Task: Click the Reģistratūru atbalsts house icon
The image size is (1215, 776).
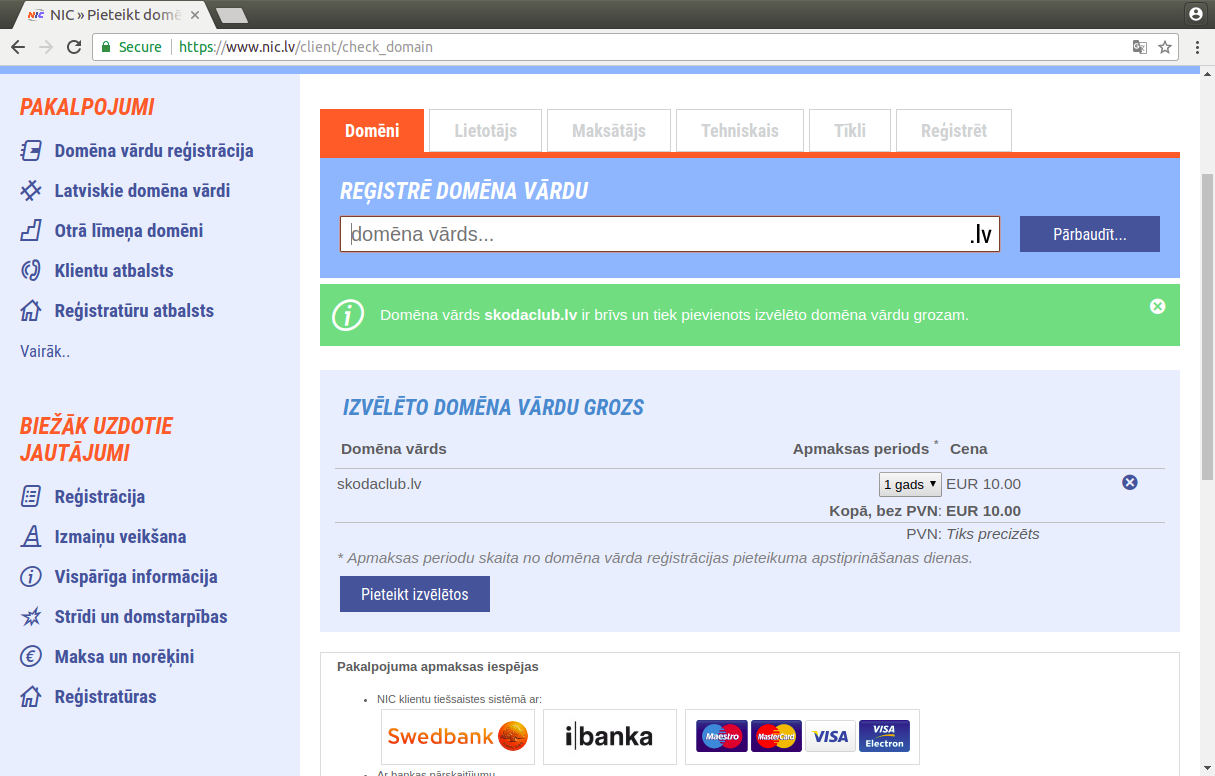Action: pos(31,311)
